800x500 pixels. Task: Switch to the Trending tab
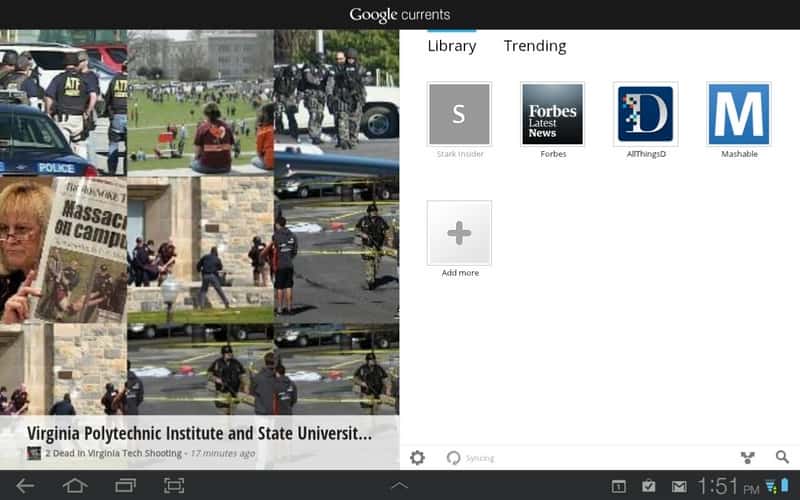pyautogui.click(x=535, y=46)
